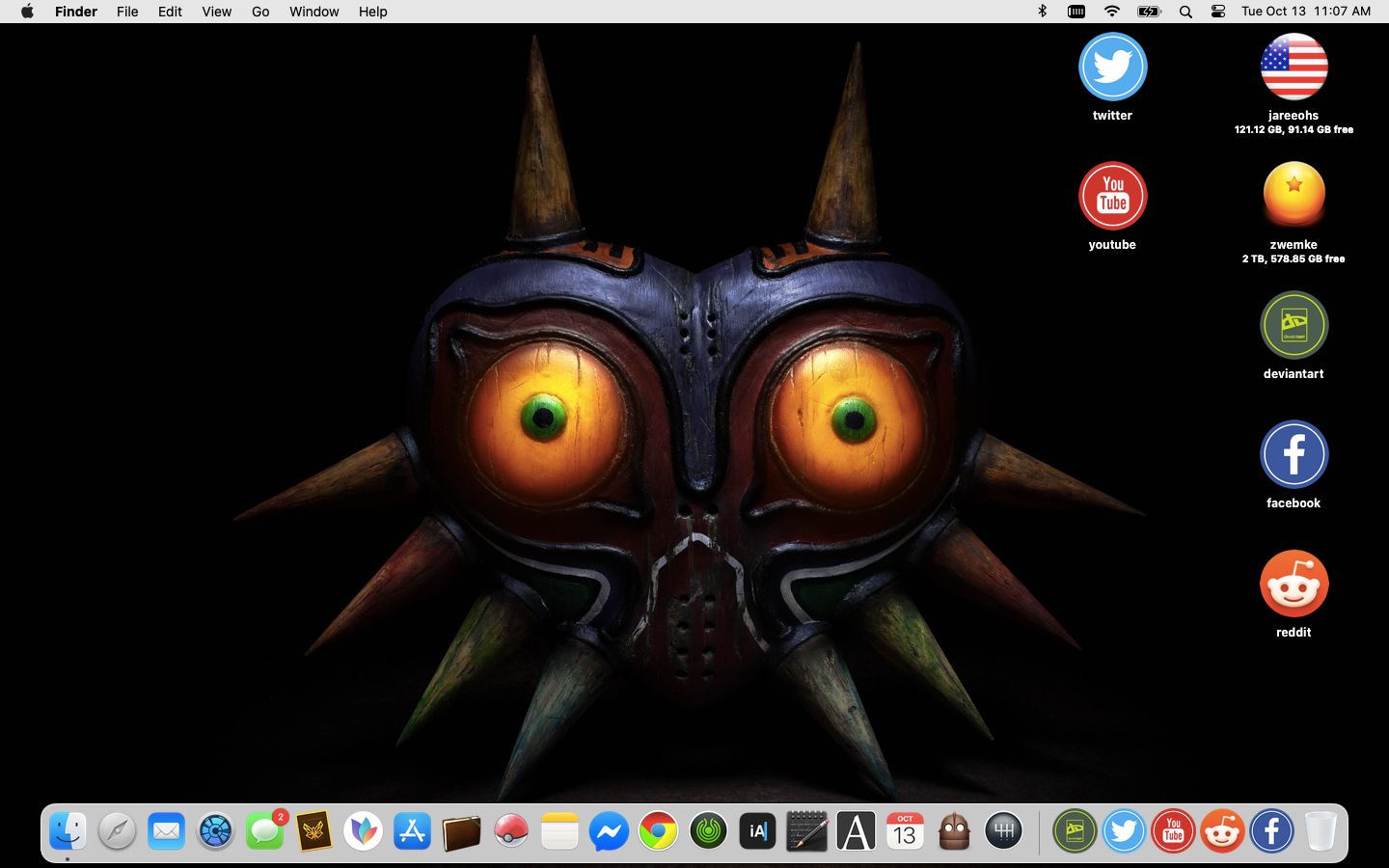Open the reddit desktop shortcut
The height and width of the screenshot is (868, 1389).
[x=1294, y=583]
